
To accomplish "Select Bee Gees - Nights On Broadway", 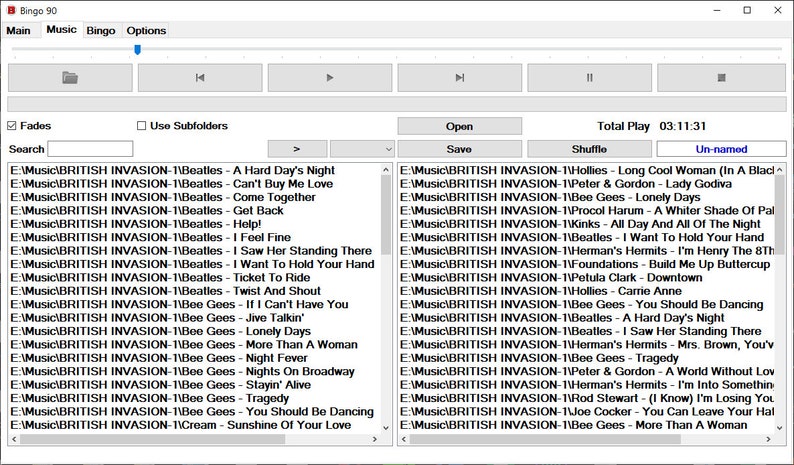I will coord(182,372).
